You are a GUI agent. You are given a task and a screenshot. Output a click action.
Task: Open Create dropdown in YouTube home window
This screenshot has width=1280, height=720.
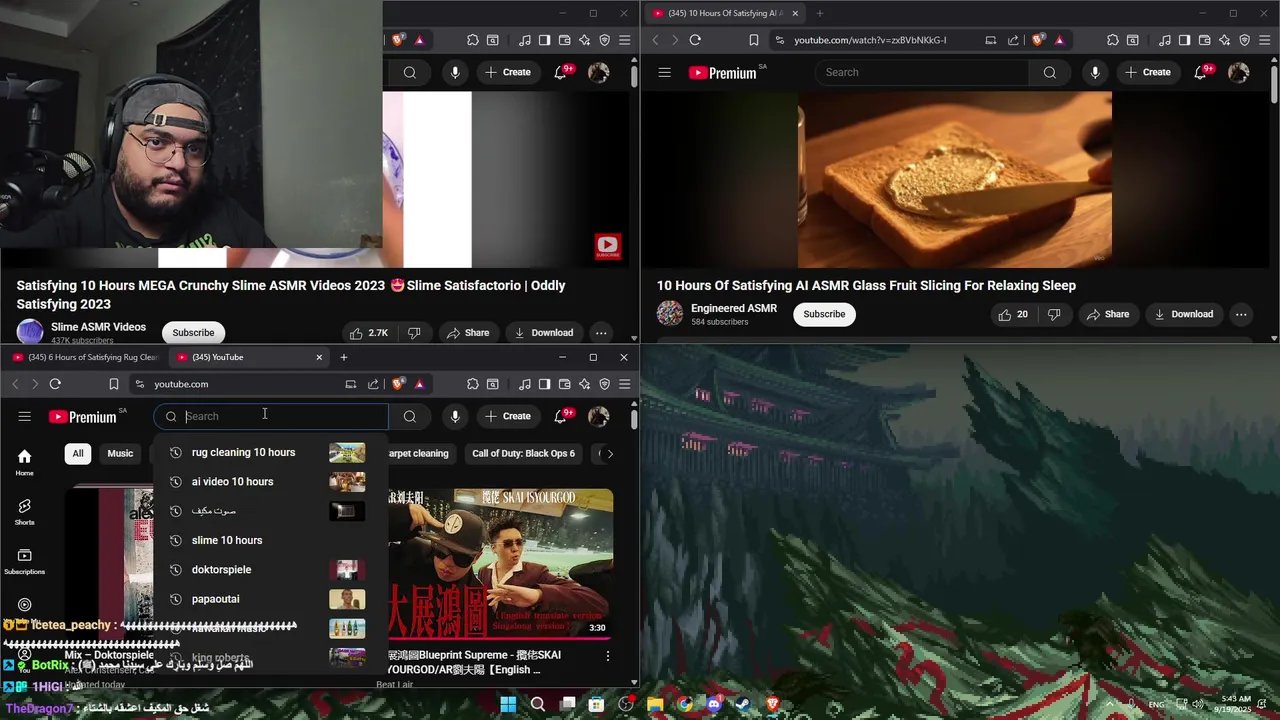click(x=508, y=416)
